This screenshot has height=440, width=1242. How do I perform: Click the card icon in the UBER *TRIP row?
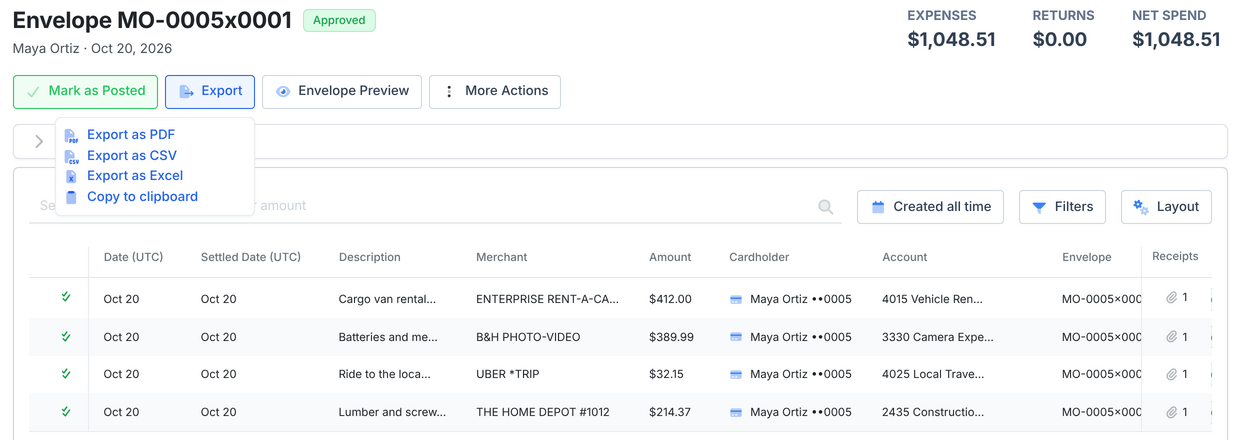(736, 375)
